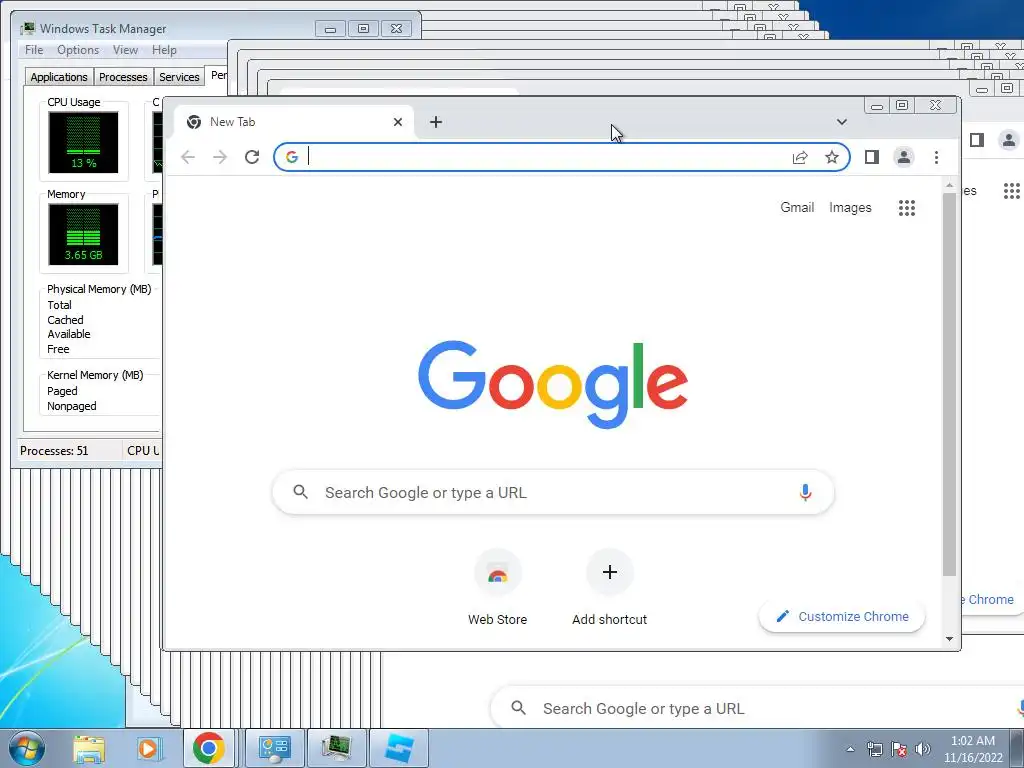Click the page scrollbar thumb in Chrome

[950, 385]
